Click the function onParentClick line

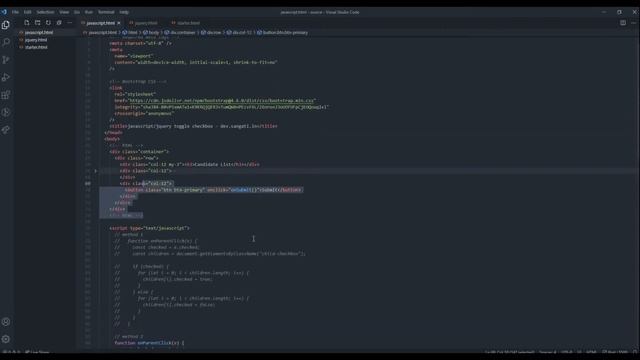(x=149, y=343)
